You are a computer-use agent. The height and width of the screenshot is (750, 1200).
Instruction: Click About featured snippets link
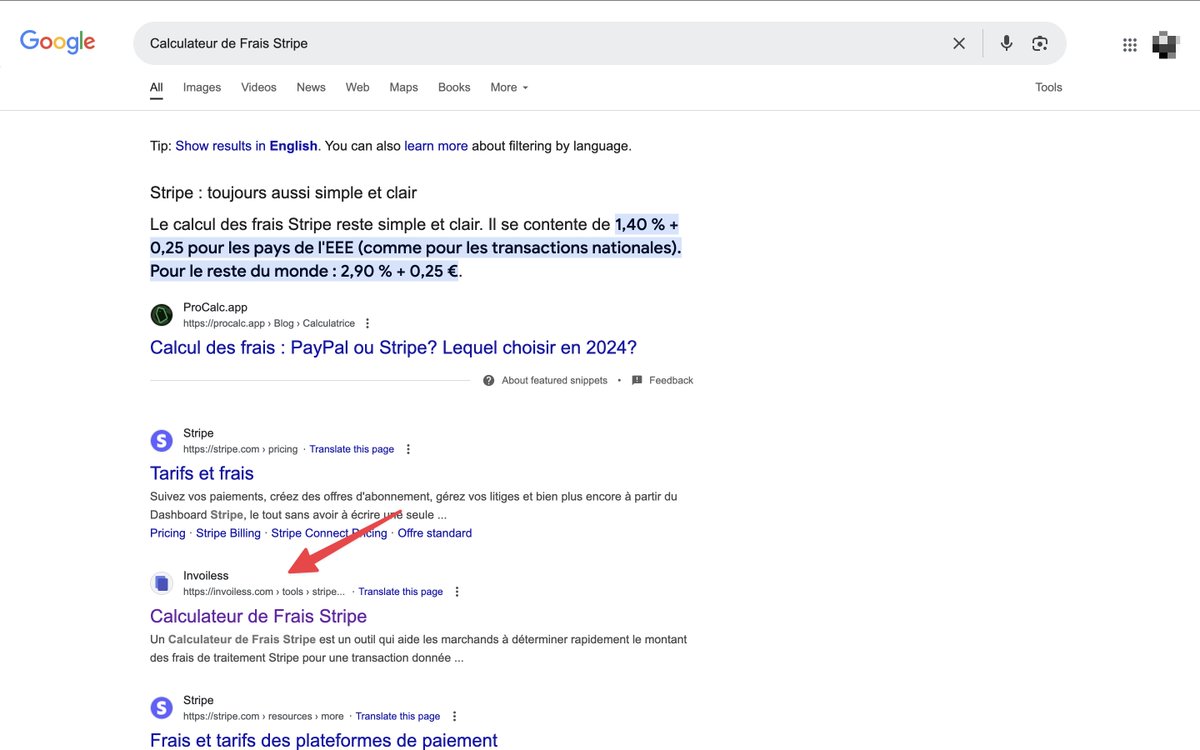click(x=555, y=380)
